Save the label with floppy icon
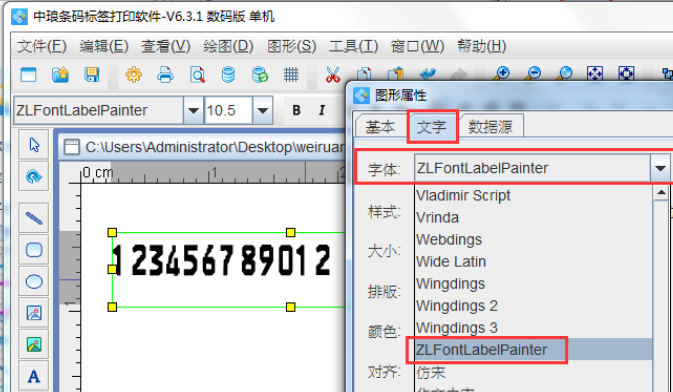The width and height of the screenshot is (673, 392). (x=91, y=75)
